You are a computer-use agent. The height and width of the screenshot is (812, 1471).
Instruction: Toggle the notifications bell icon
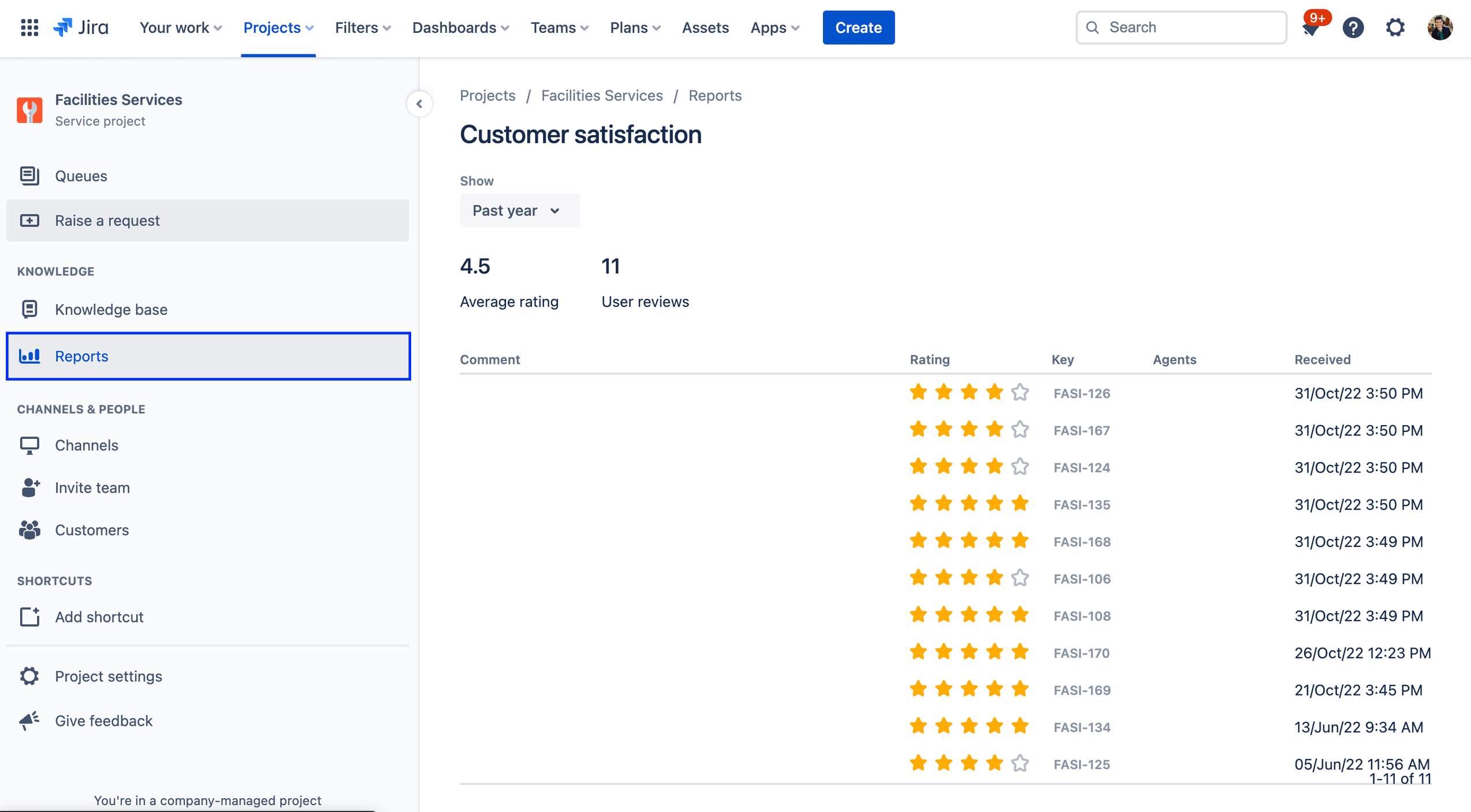pos(1310,27)
